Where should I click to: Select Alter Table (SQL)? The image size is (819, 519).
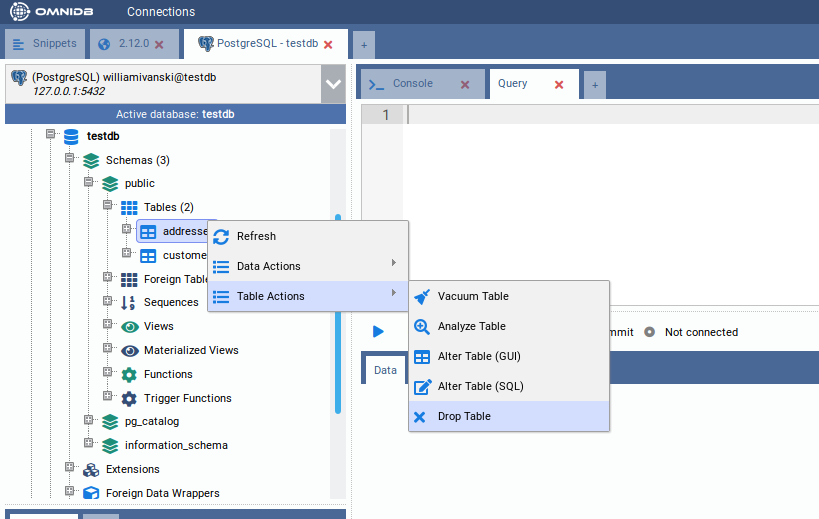509,386
